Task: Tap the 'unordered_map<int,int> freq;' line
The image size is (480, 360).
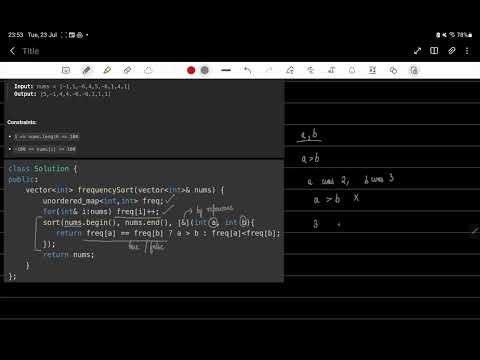Action: click(103, 201)
